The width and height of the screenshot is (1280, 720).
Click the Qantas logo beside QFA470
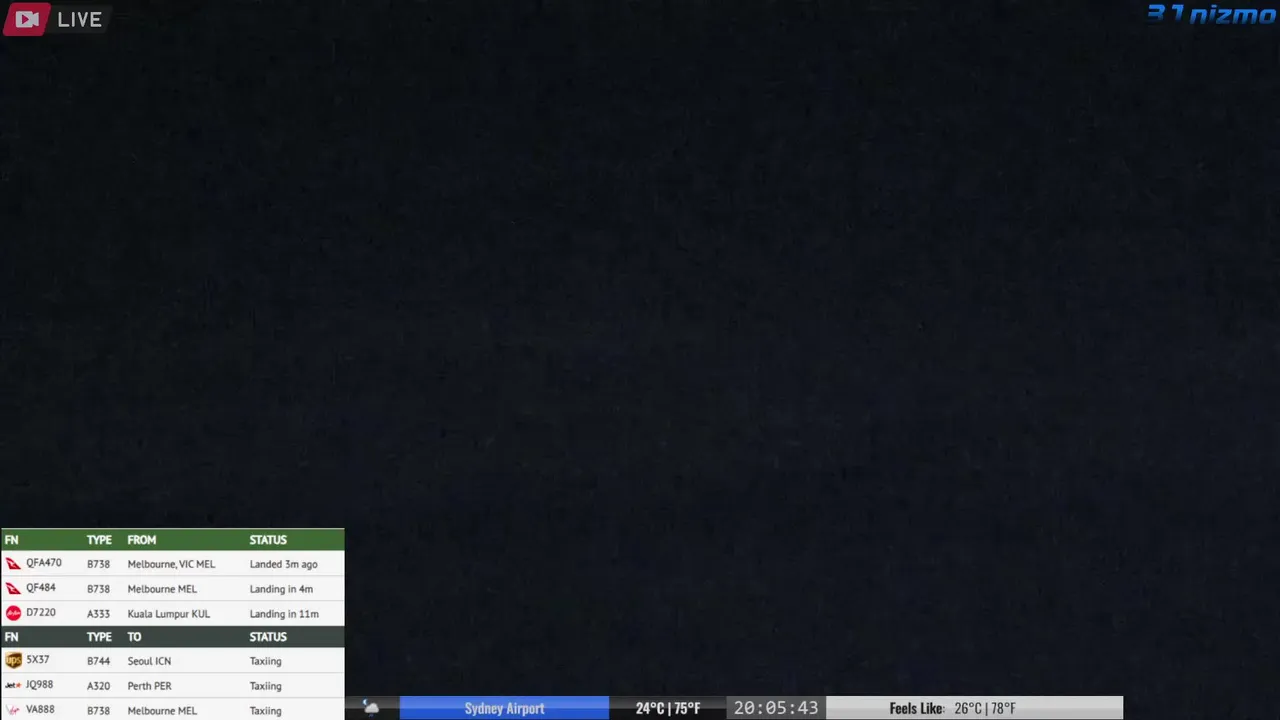click(13, 564)
